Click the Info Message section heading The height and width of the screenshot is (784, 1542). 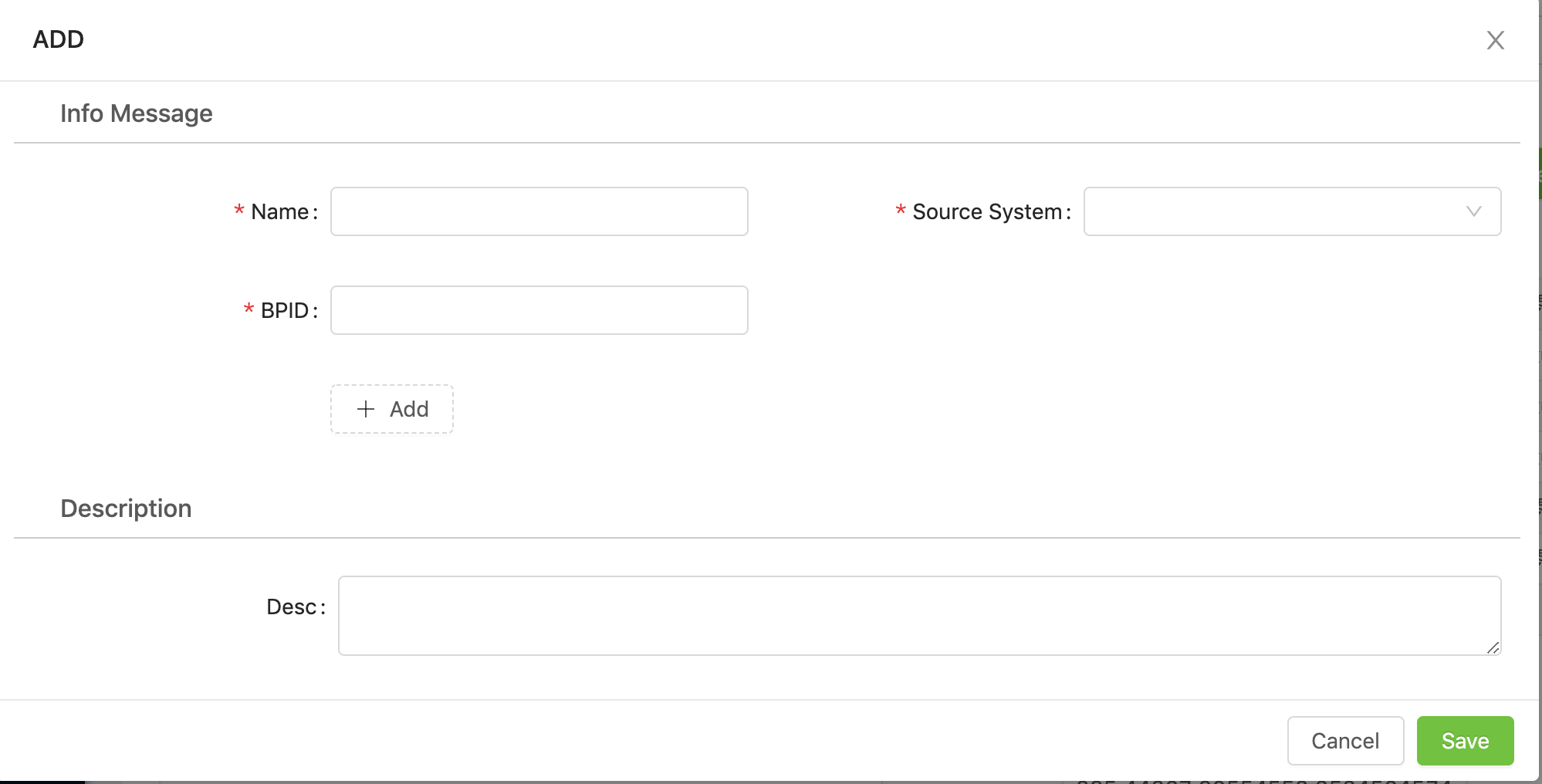(137, 113)
